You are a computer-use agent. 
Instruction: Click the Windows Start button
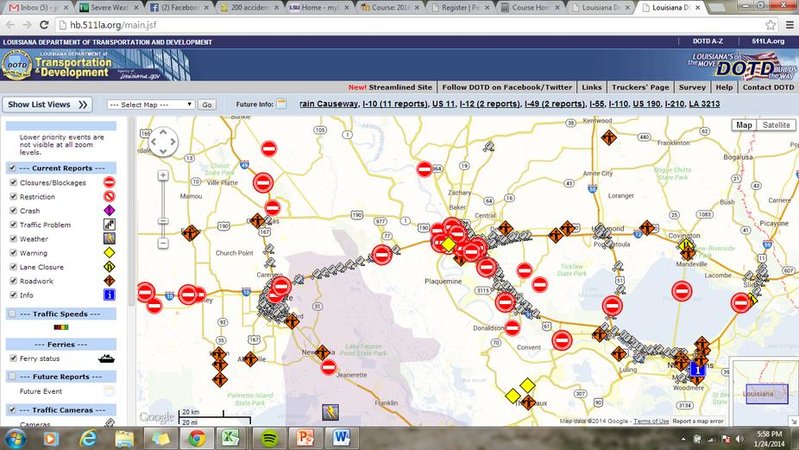(14, 438)
